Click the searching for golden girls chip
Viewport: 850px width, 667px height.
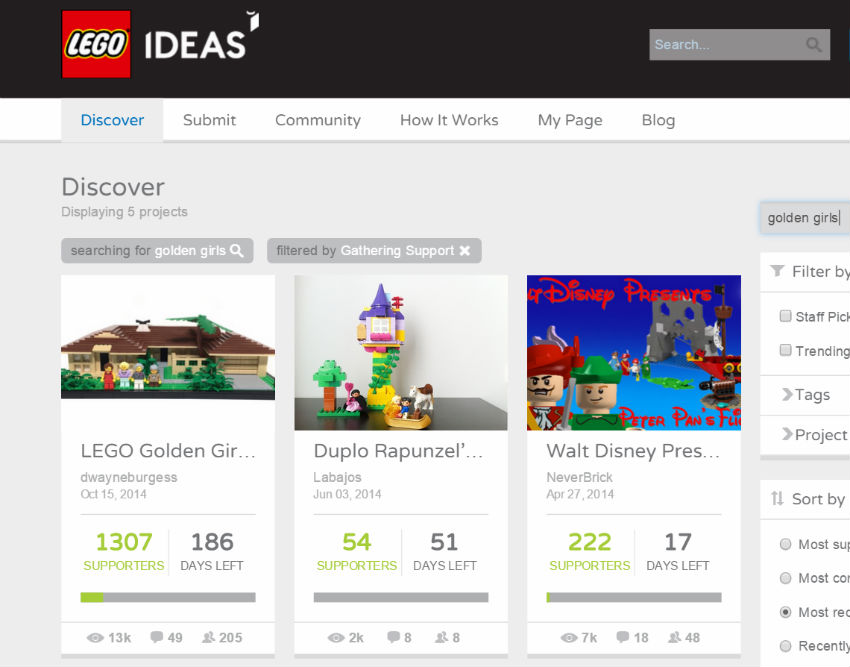157,251
